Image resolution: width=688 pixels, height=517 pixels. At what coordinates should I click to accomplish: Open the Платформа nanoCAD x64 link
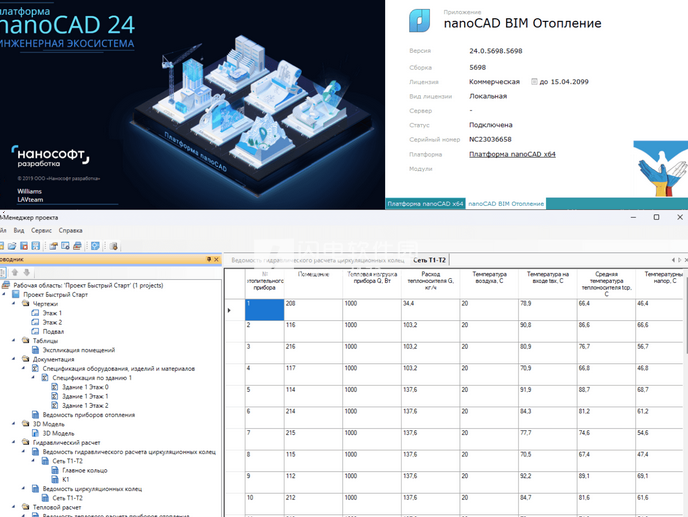pyautogui.click(x=512, y=154)
